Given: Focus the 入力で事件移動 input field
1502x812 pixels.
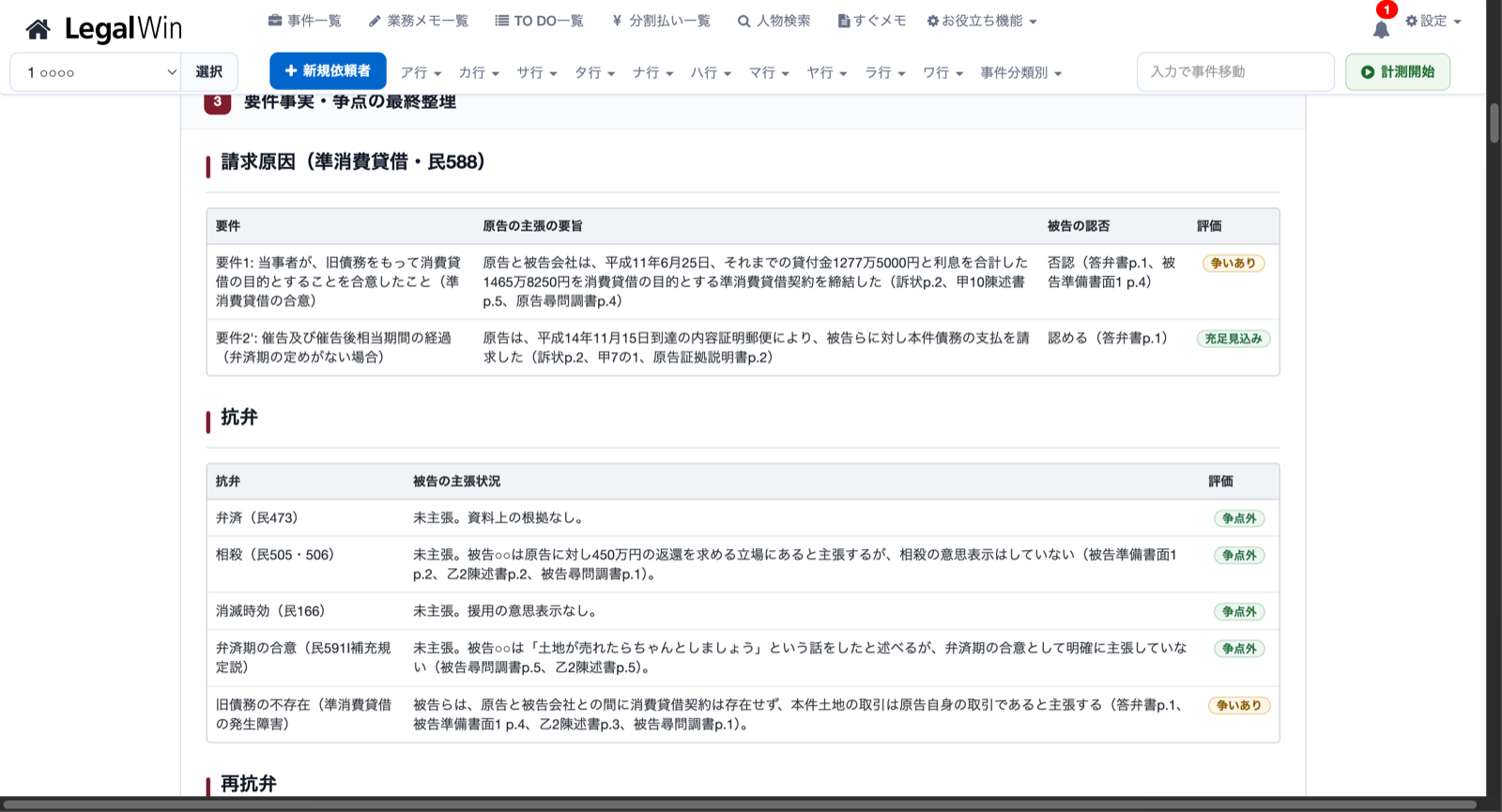Looking at the screenshot, I should tap(1235, 72).
